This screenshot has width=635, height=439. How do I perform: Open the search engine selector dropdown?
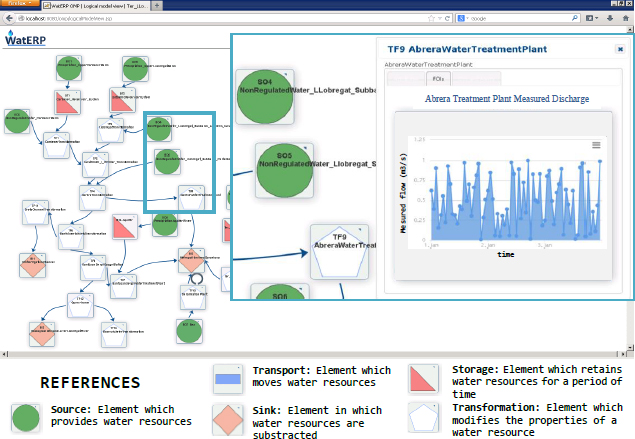[x=462, y=18]
